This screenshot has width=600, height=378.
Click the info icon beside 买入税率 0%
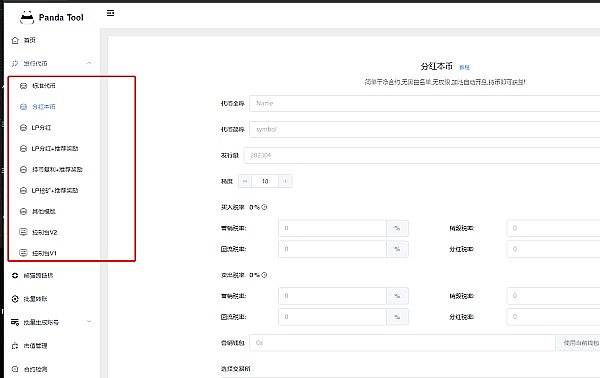[x=264, y=207]
